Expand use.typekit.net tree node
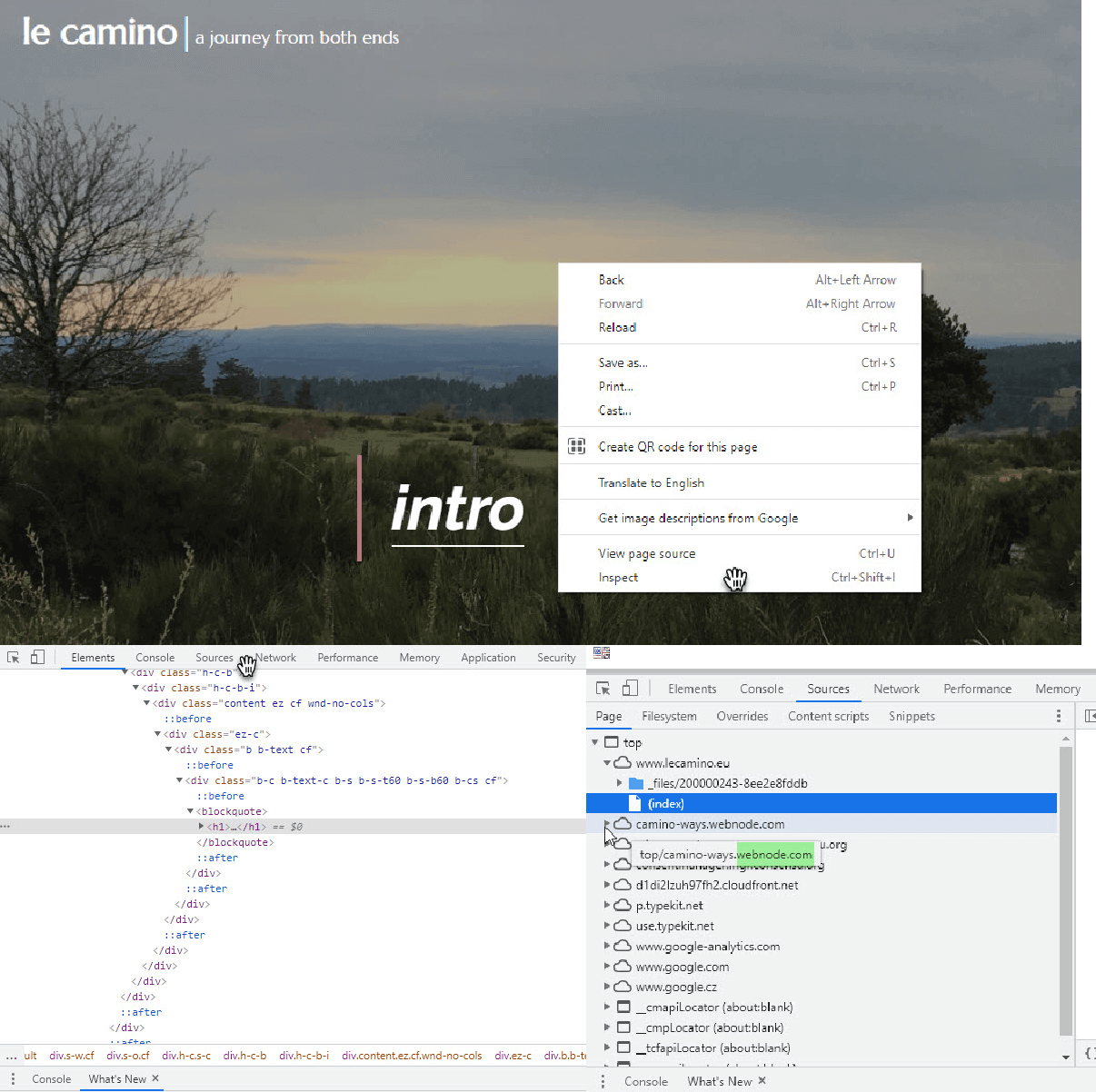The width and height of the screenshot is (1096, 1092). 607,925
